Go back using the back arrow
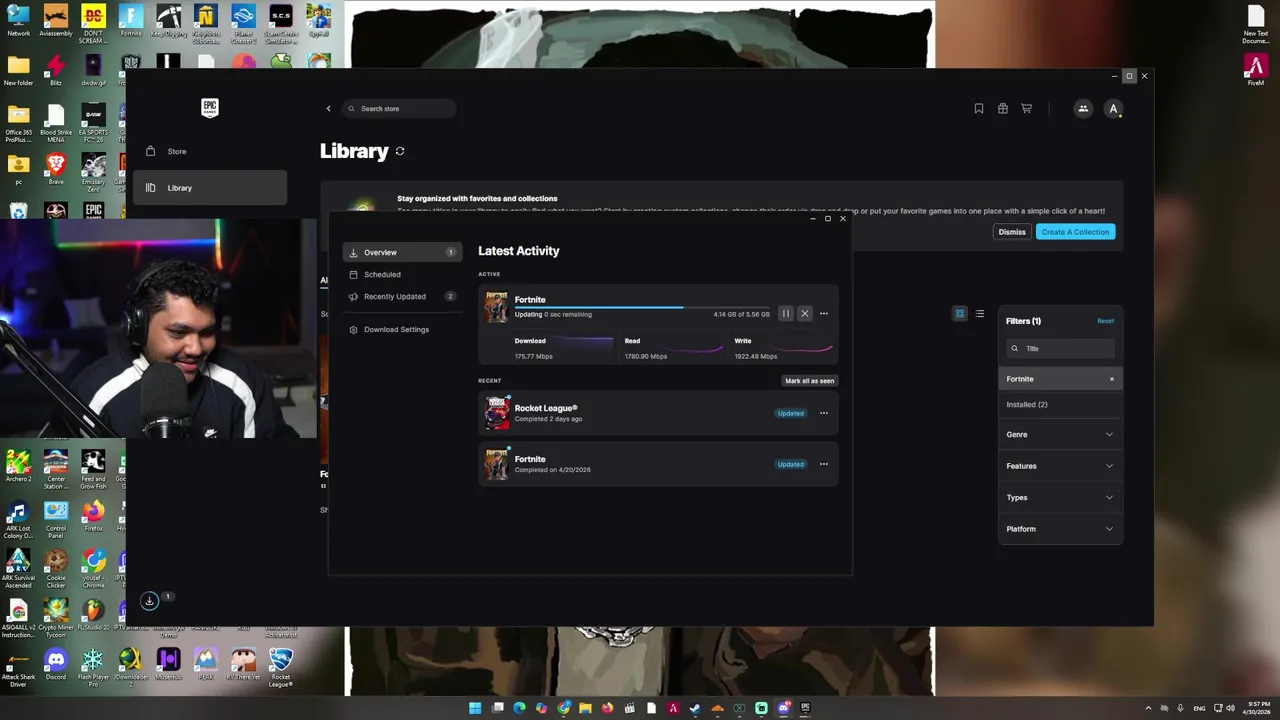1280x720 pixels. (328, 108)
